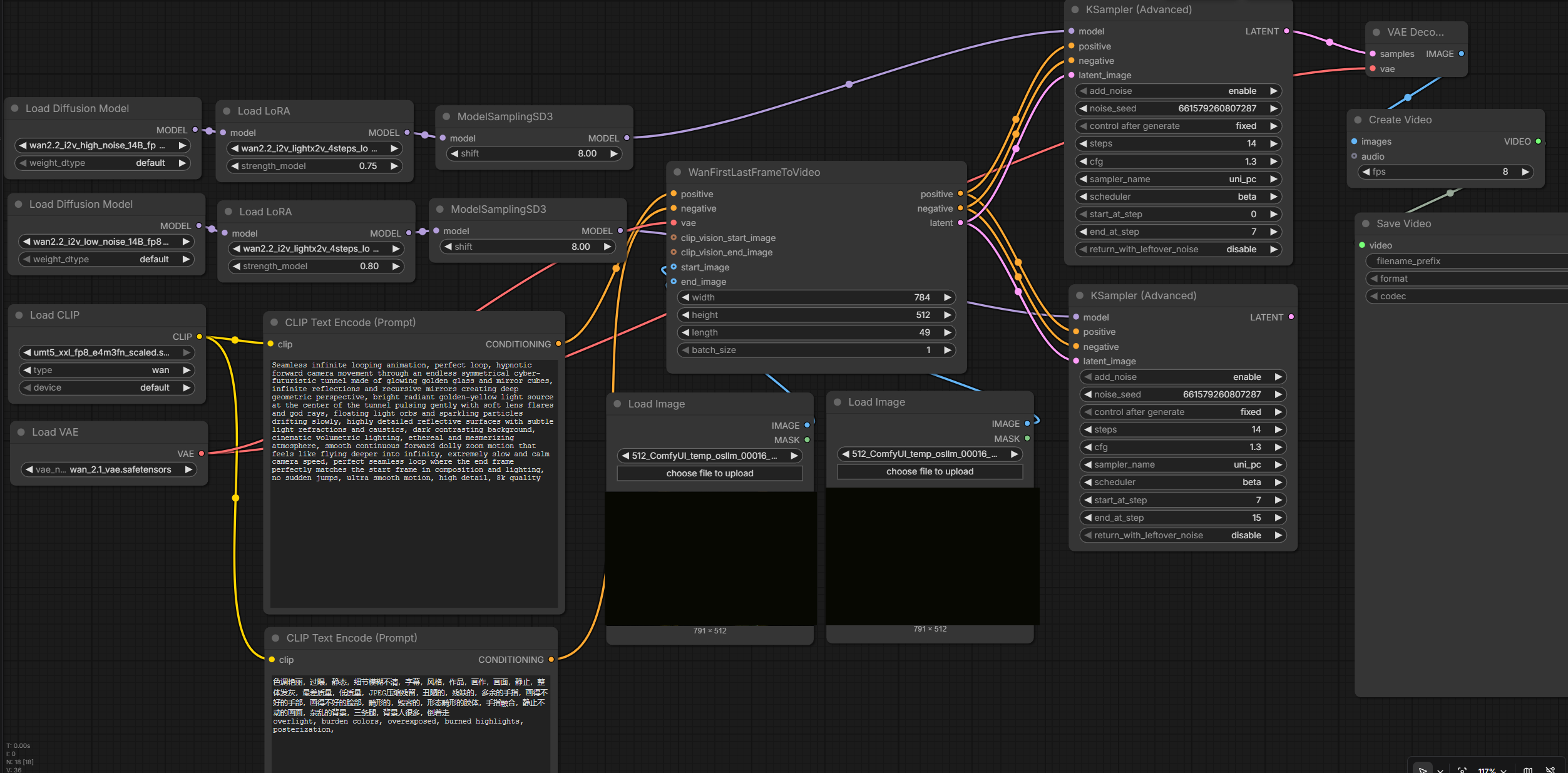Viewport: 1568px width, 773px height.
Task: Click into the Chinese negative prompt text box
Action: pos(410,724)
